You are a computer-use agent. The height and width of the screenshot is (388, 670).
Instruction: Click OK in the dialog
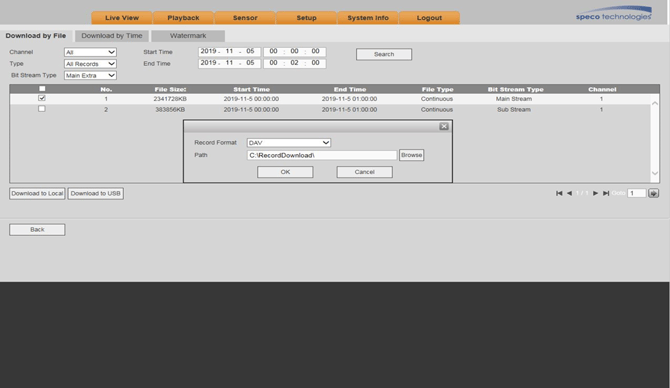click(x=285, y=172)
